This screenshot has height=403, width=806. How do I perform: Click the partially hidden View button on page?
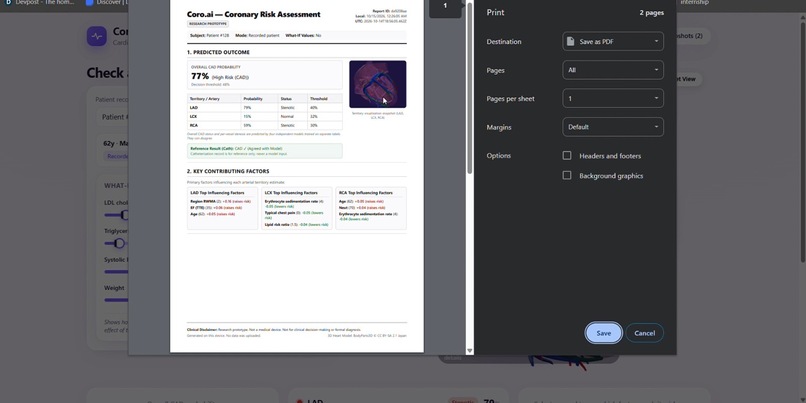[689, 79]
